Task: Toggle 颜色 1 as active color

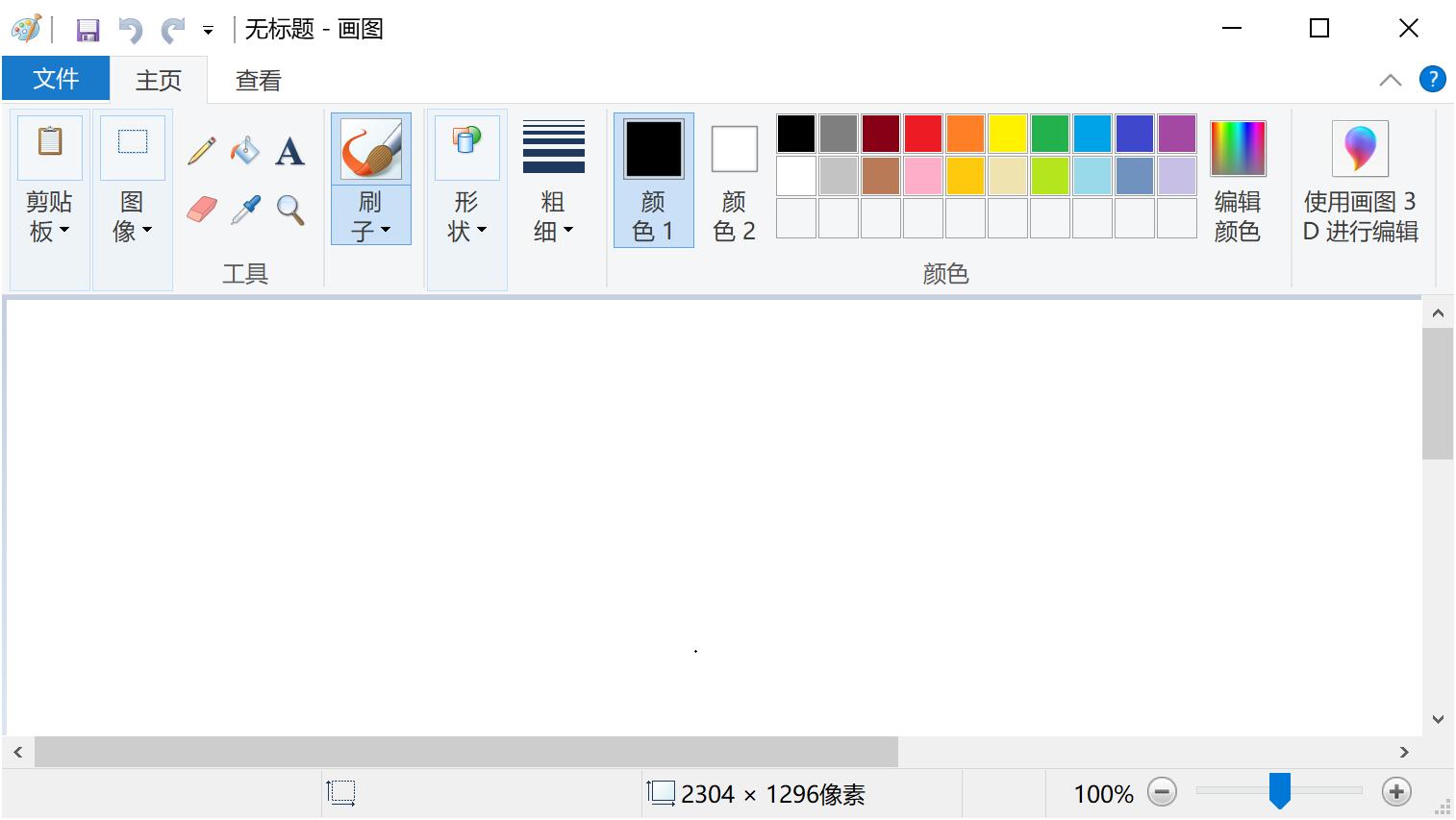Action: (653, 180)
